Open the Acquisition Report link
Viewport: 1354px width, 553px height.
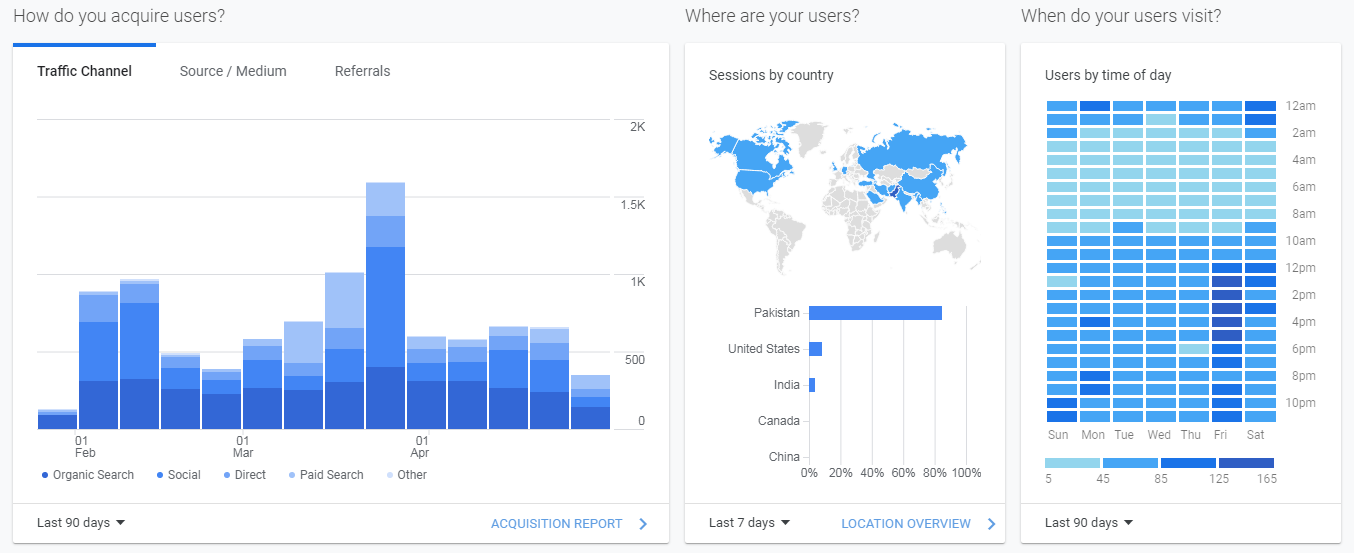(556, 523)
